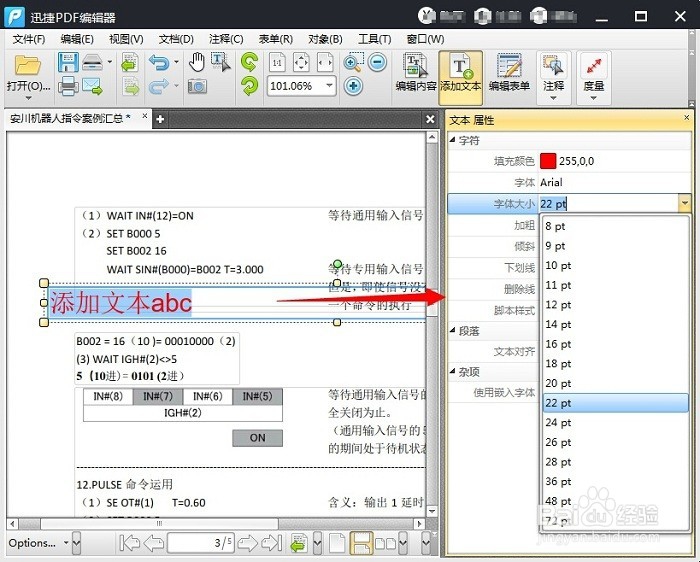Click the save floppy disk icon
The width and height of the screenshot is (700, 562).
[68, 62]
